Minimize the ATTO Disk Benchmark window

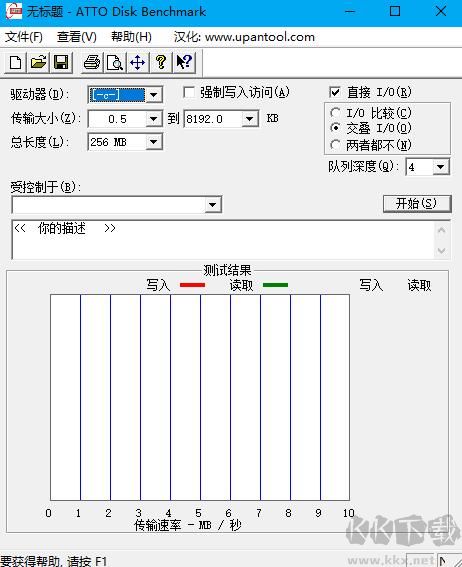[350, 11]
